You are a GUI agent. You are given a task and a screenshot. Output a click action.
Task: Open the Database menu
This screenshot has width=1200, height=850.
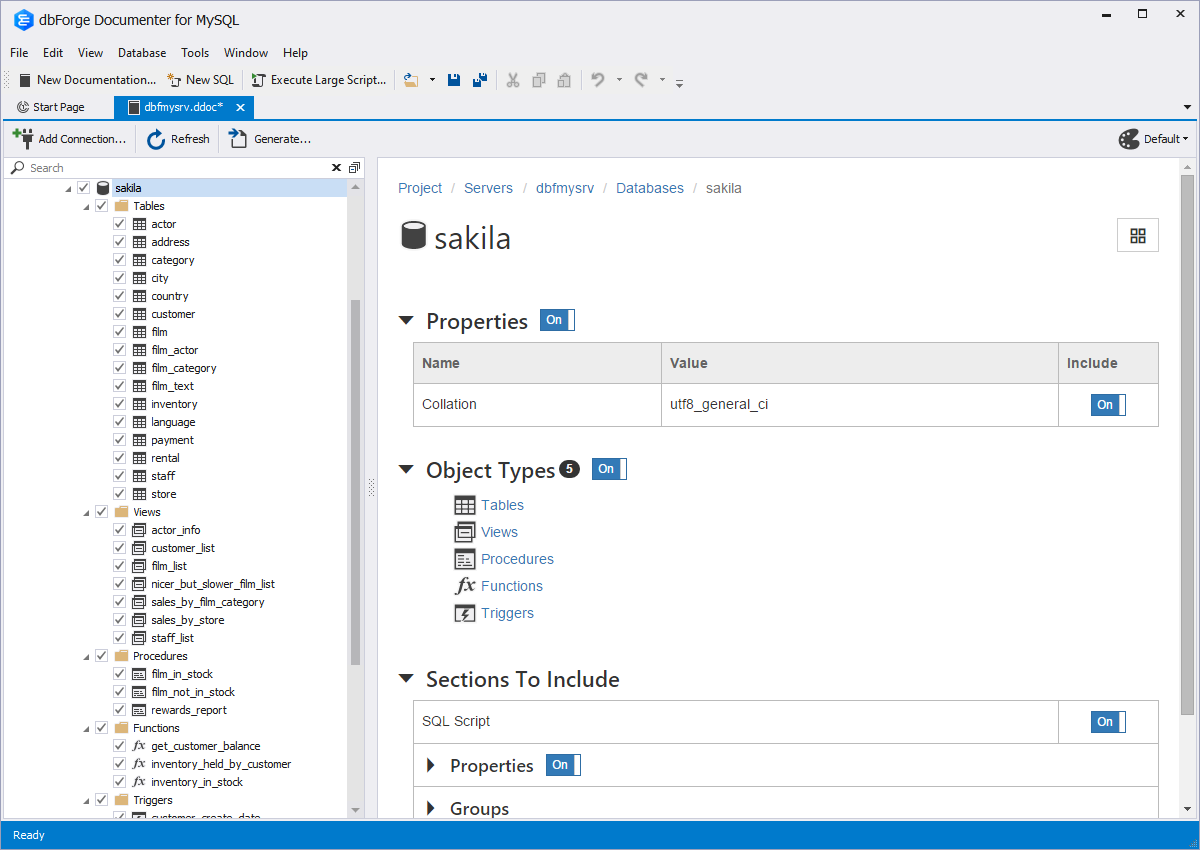141,53
